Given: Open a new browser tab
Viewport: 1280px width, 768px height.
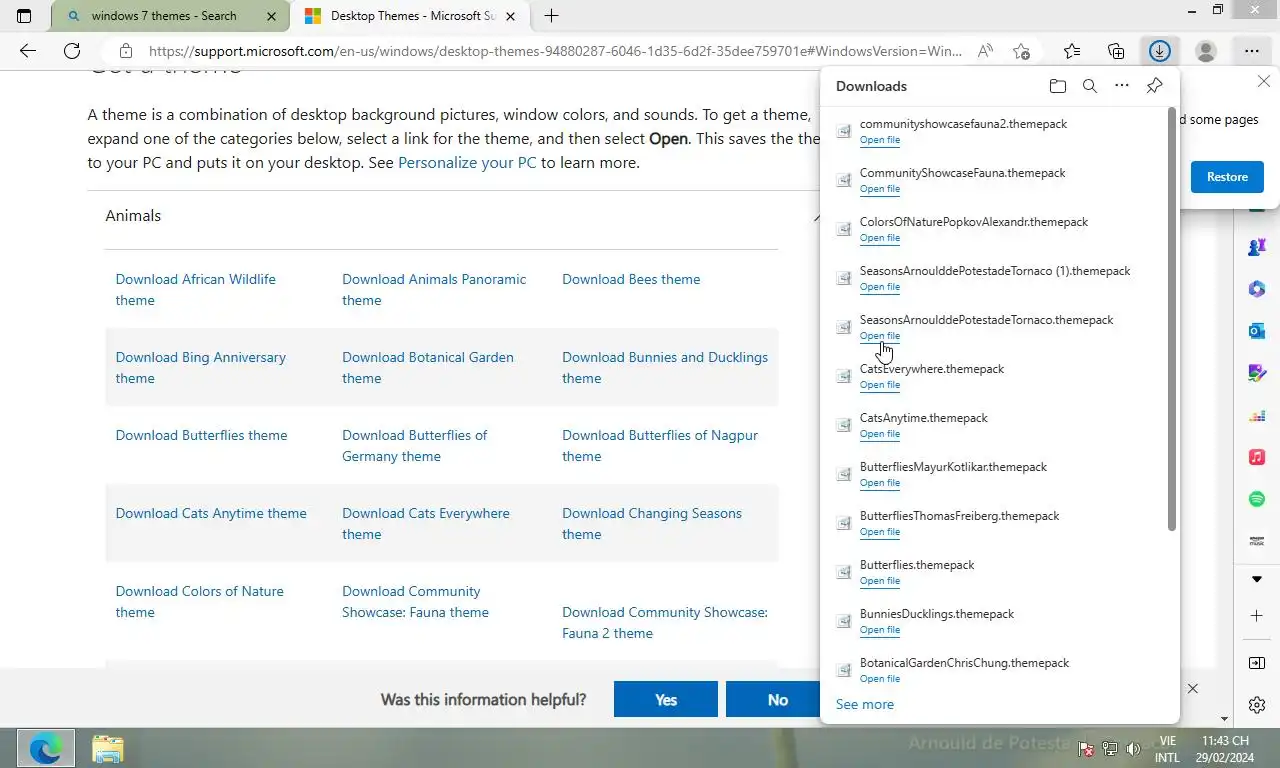Looking at the screenshot, I should pyautogui.click(x=551, y=16).
